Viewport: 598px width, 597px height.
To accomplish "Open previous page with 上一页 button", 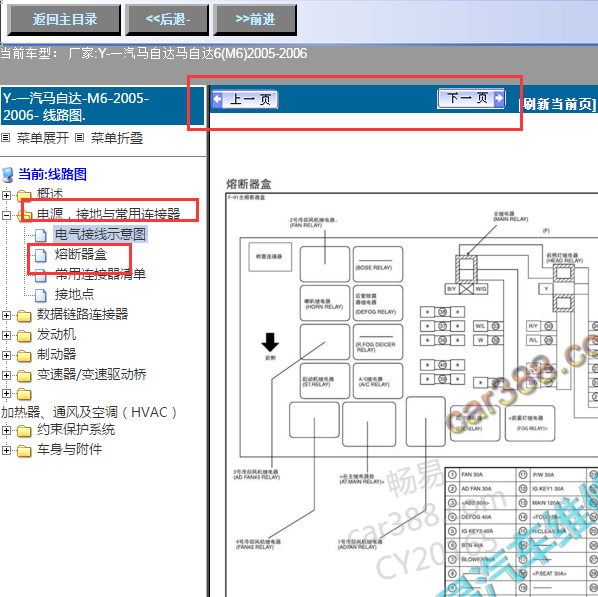I will click(245, 100).
